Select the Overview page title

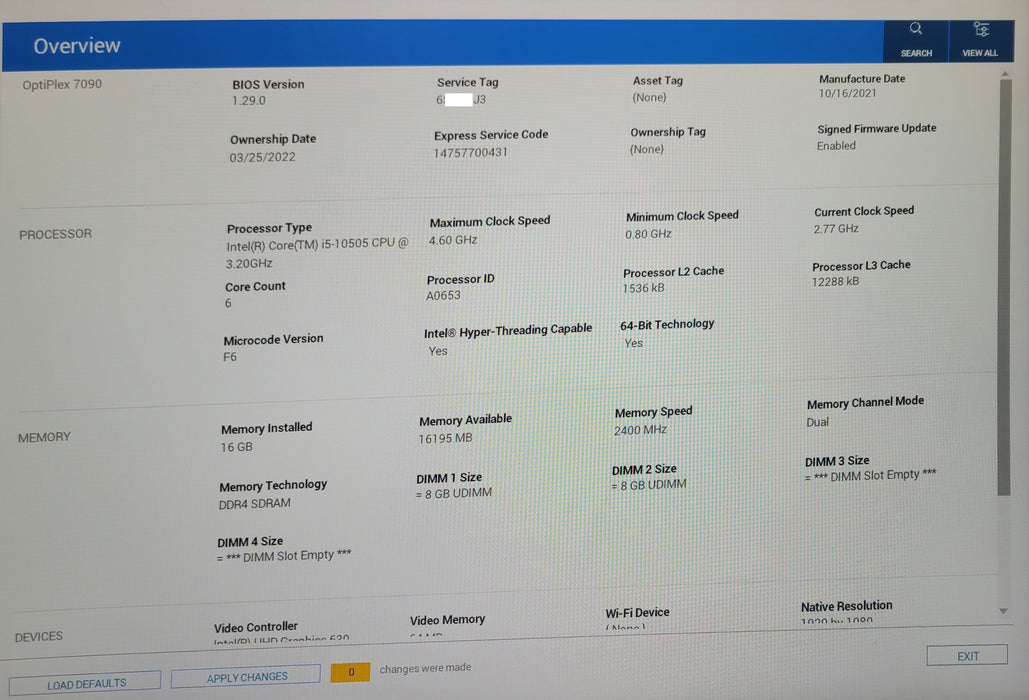point(77,46)
